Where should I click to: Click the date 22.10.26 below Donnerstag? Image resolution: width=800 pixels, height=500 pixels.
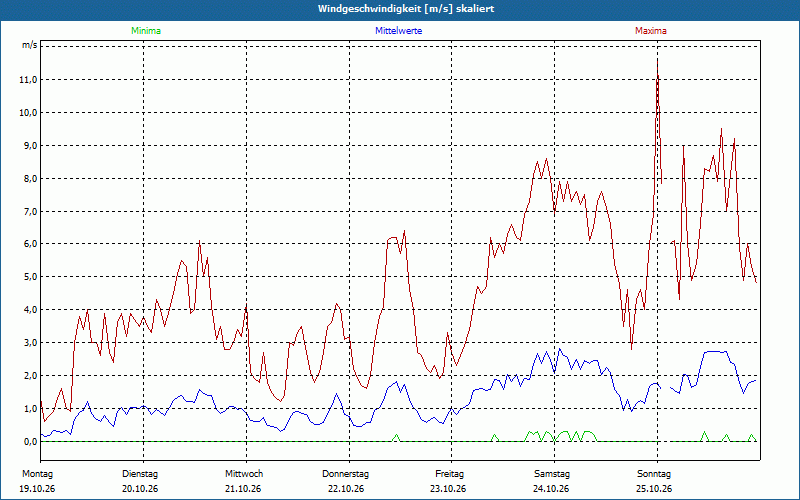(346, 489)
